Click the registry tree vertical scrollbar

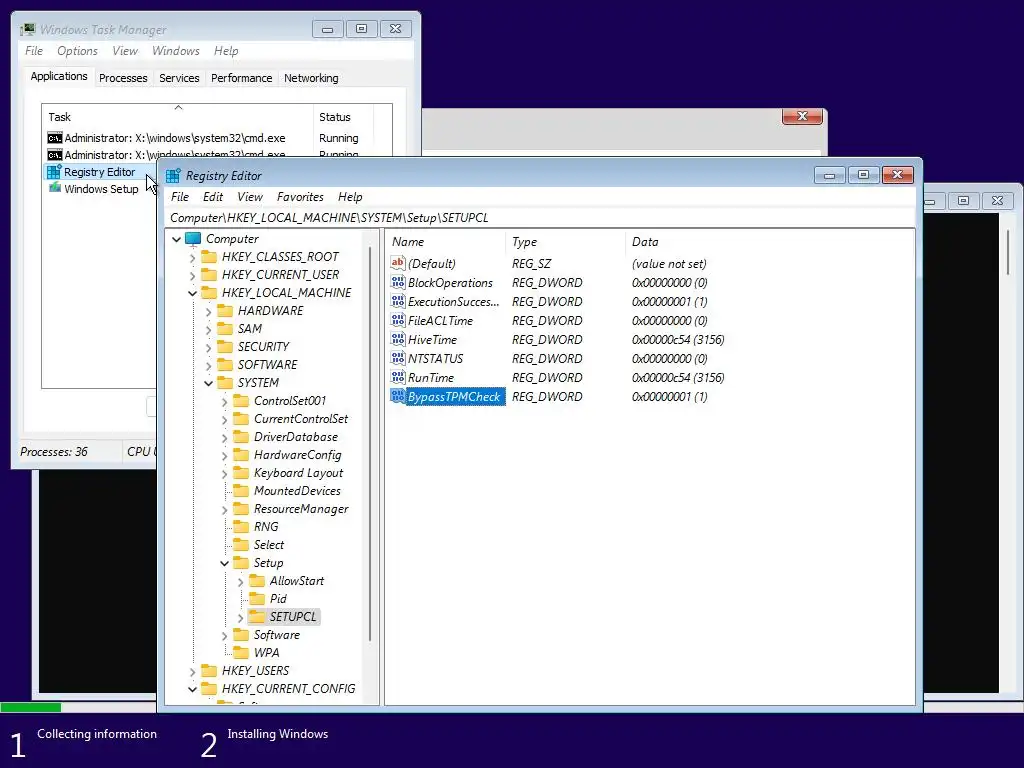click(x=370, y=444)
